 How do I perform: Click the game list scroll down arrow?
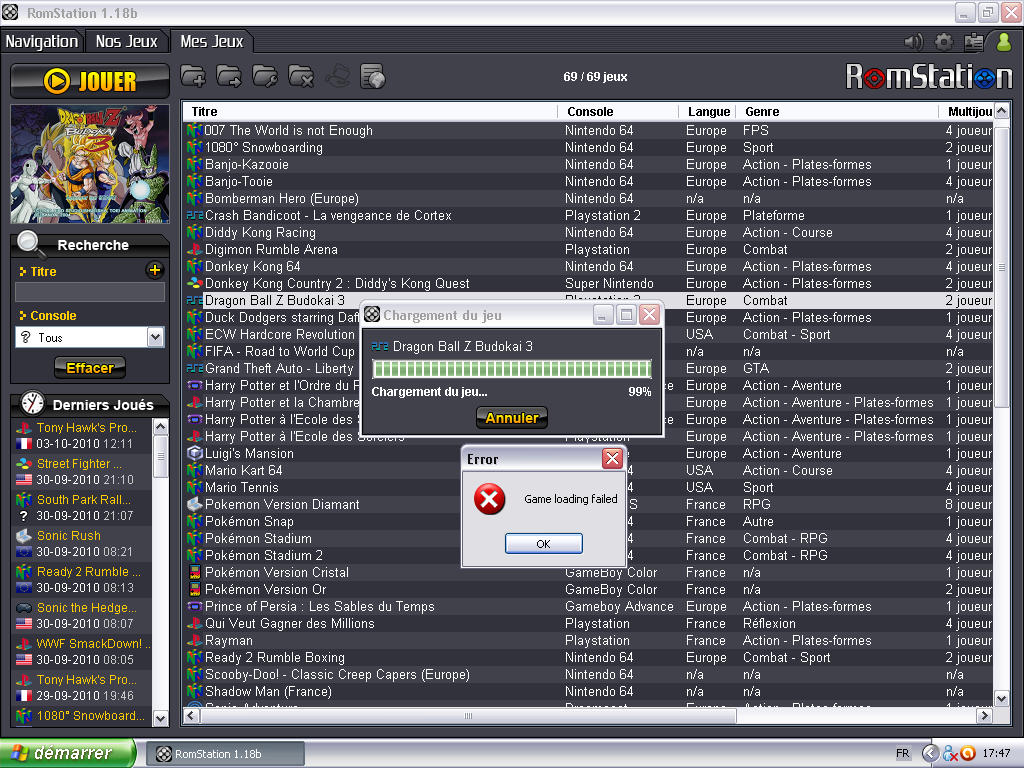[1002, 698]
